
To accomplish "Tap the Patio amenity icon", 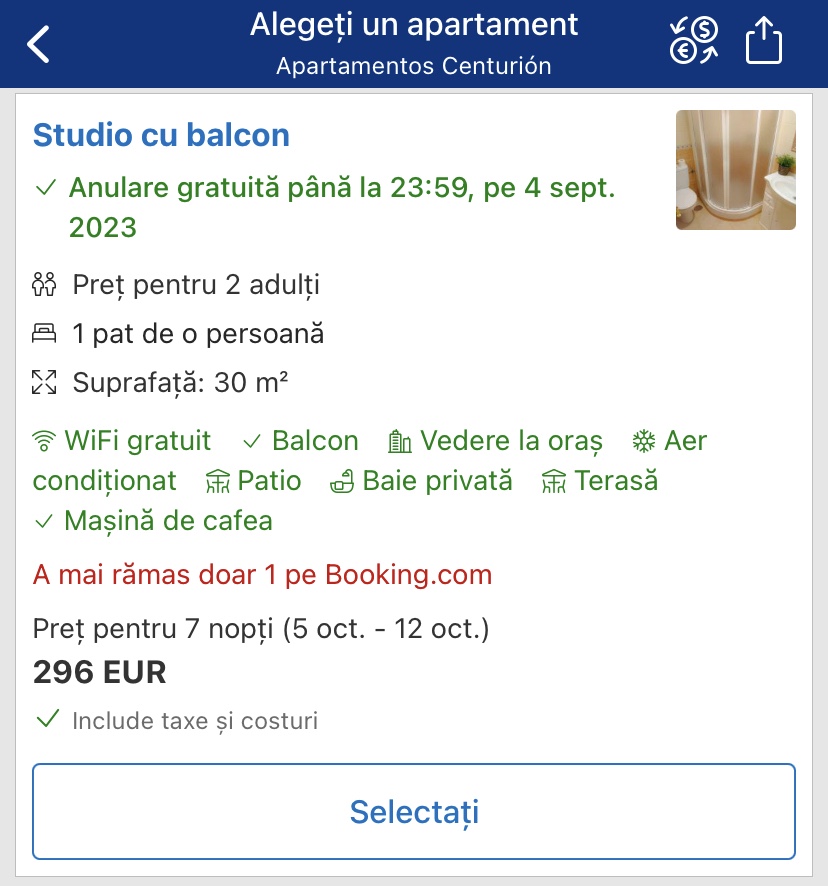I will (217, 482).
